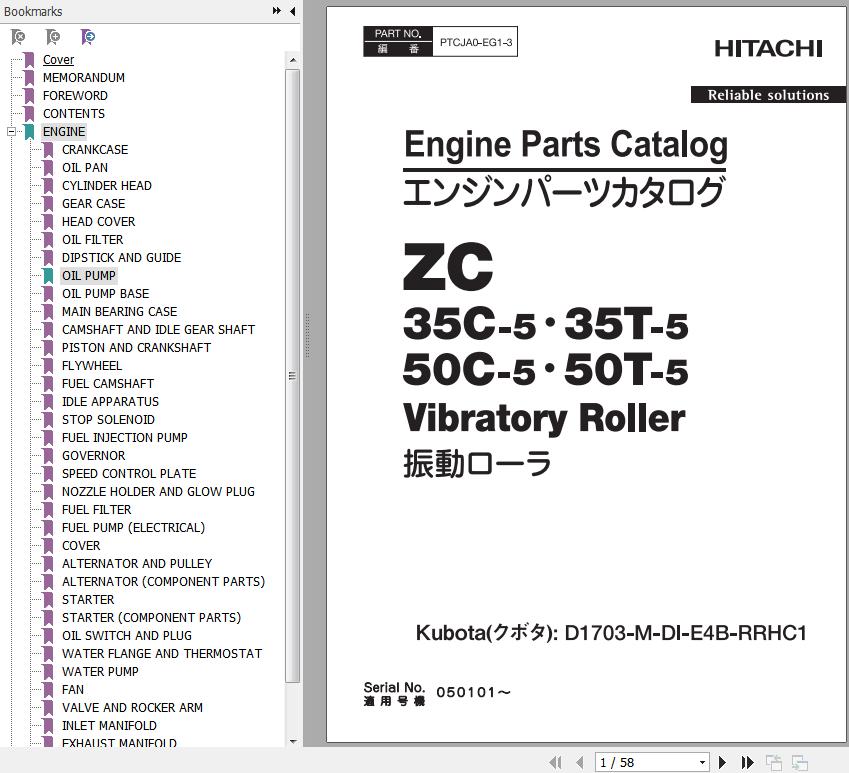Open the CONTENTS bookmark

[74, 114]
